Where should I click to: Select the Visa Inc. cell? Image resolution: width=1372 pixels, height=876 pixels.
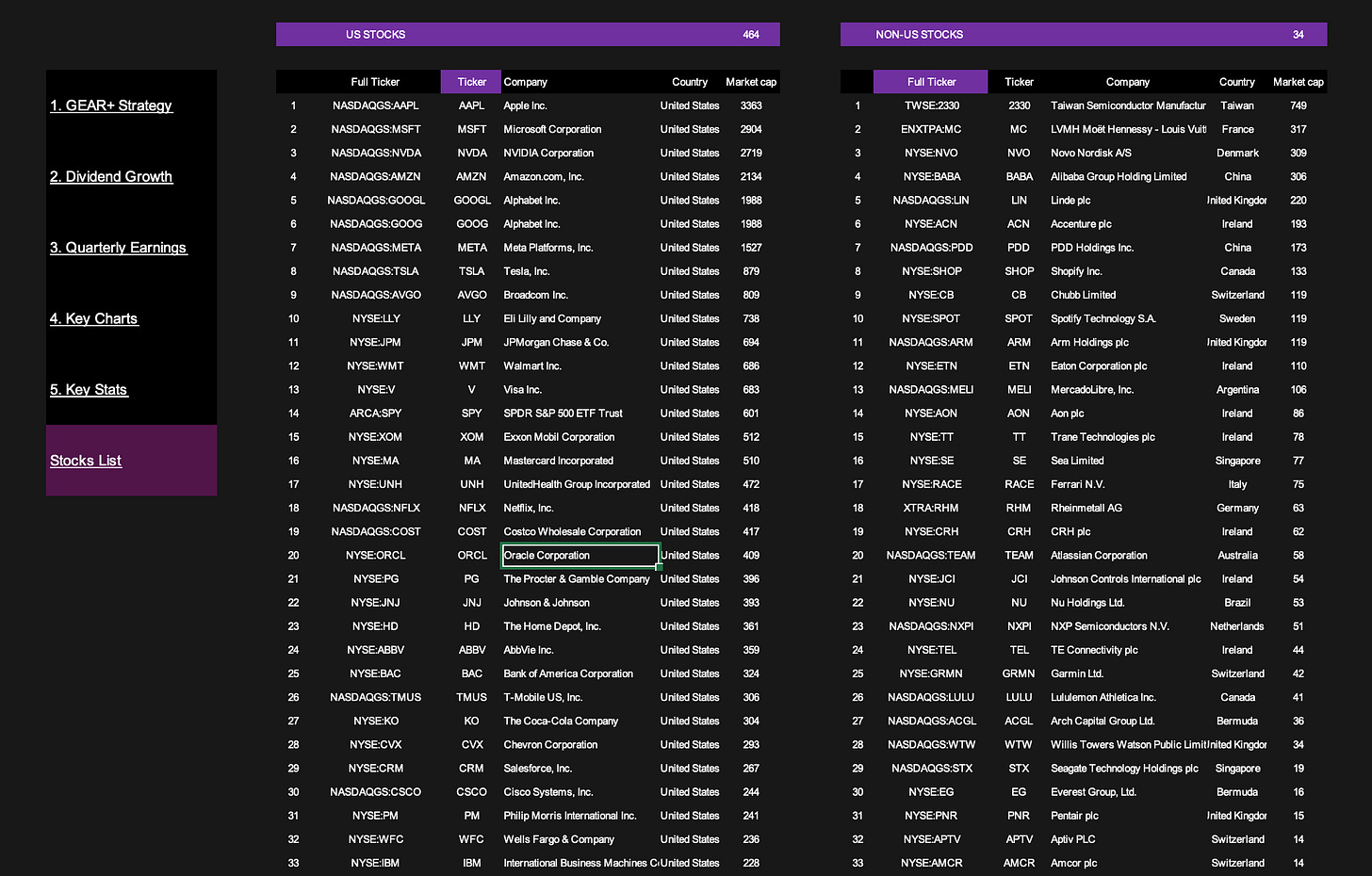coord(522,389)
